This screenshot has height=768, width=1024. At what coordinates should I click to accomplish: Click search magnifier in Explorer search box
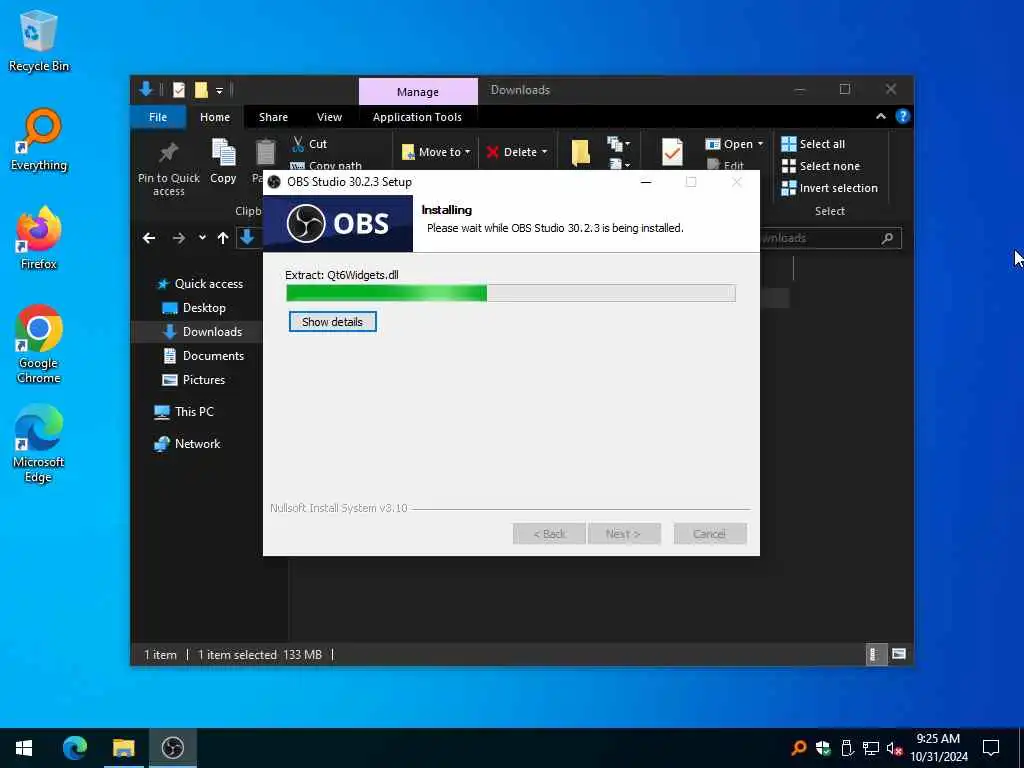coord(887,238)
